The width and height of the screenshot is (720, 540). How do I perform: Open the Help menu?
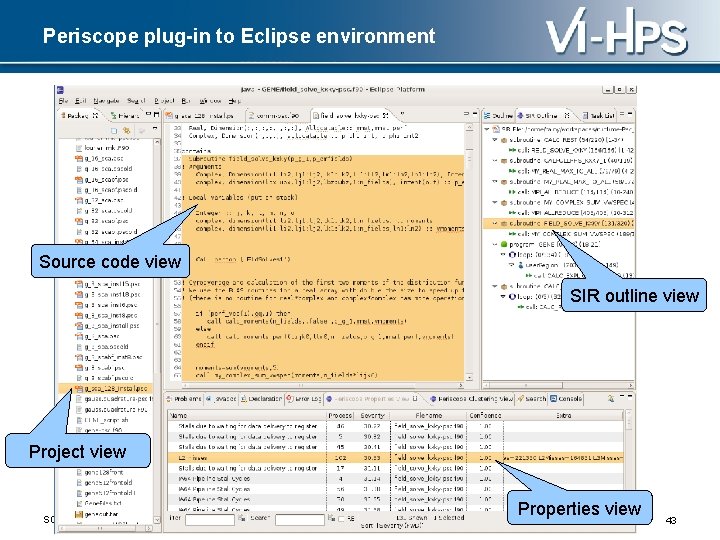coord(234,101)
